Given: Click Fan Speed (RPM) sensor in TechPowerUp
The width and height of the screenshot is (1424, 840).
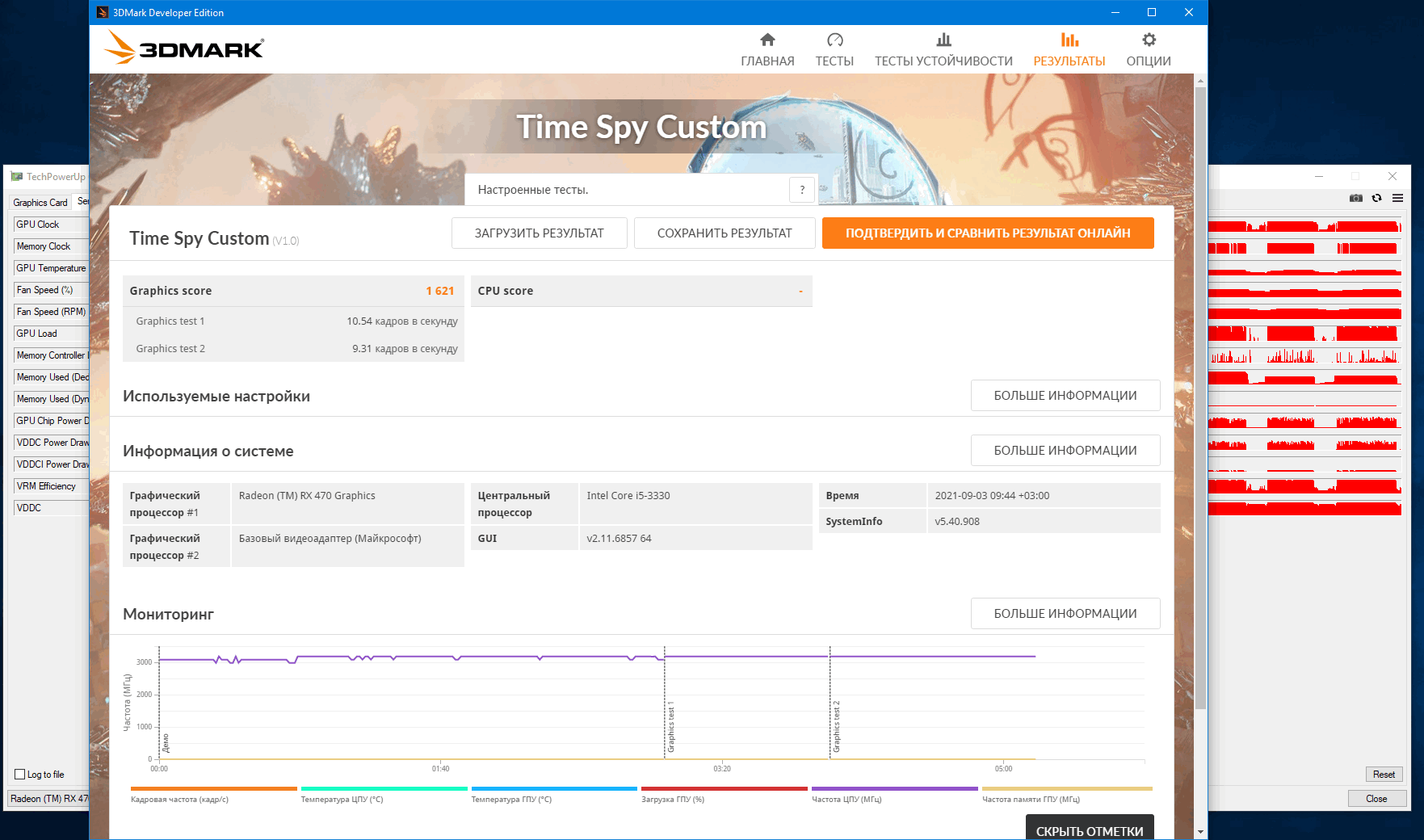Looking at the screenshot, I should click(x=51, y=312).
